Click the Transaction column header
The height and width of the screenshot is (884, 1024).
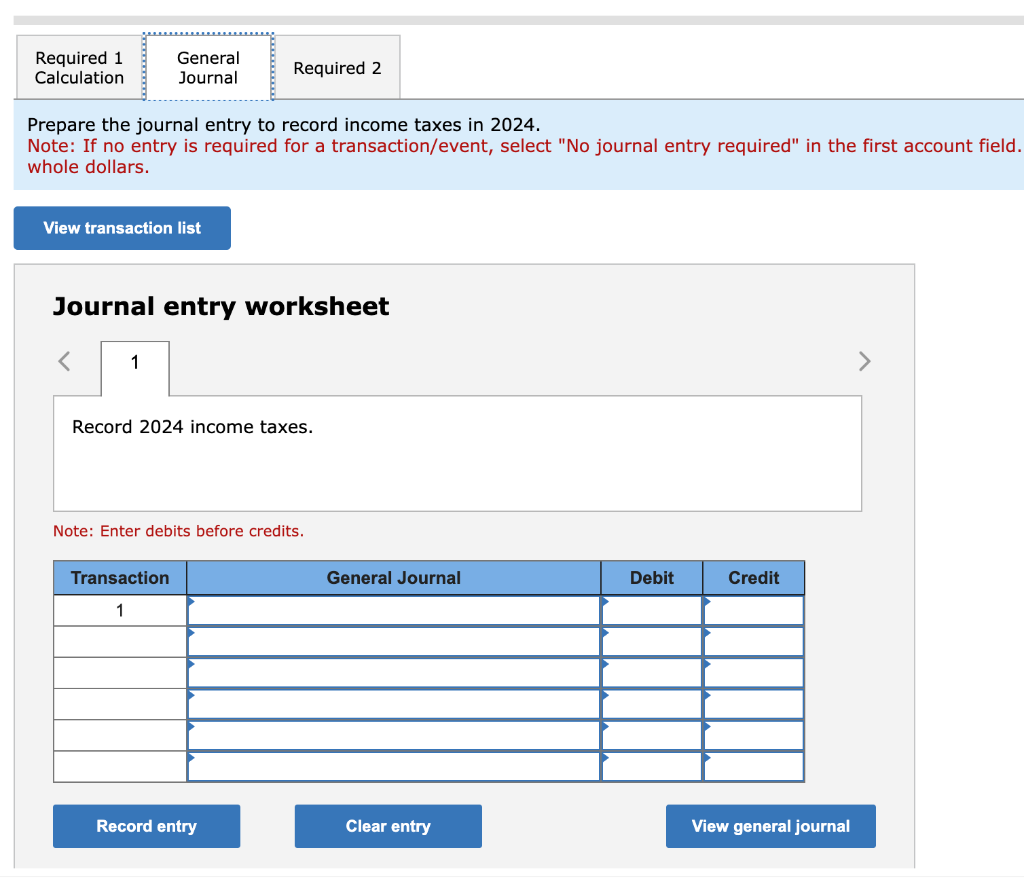coord(120,578)
